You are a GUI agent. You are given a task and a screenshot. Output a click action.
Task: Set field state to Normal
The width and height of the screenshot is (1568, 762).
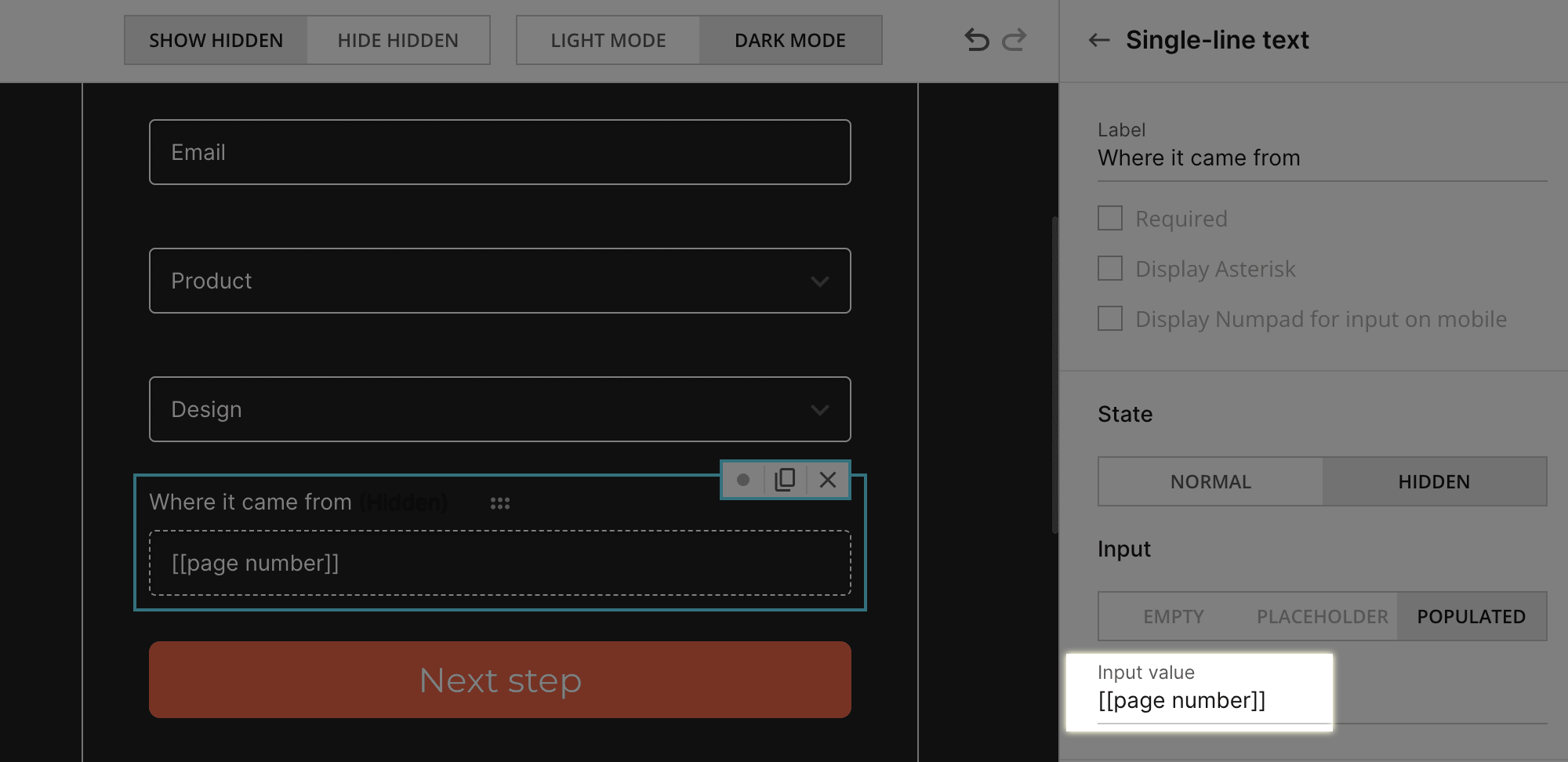point(1210,481)
